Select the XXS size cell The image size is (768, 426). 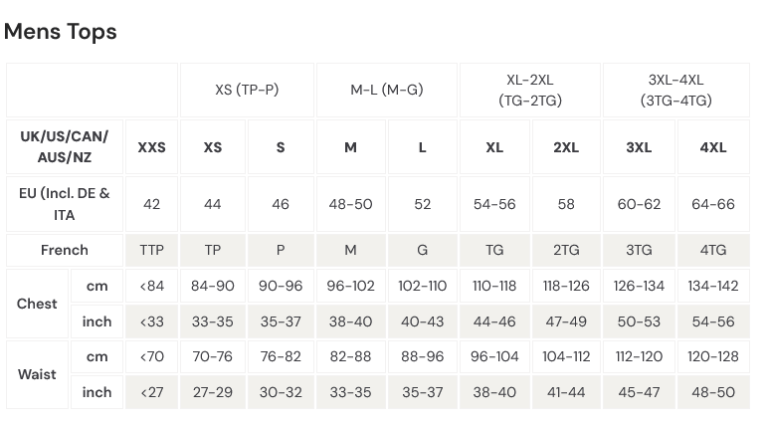pos(152,147)
